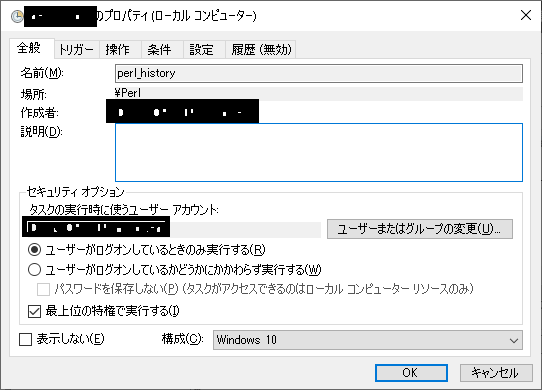Click into the 説明 description text box
This screenshot has height=390, width=542.
click(x=319, y=152)
